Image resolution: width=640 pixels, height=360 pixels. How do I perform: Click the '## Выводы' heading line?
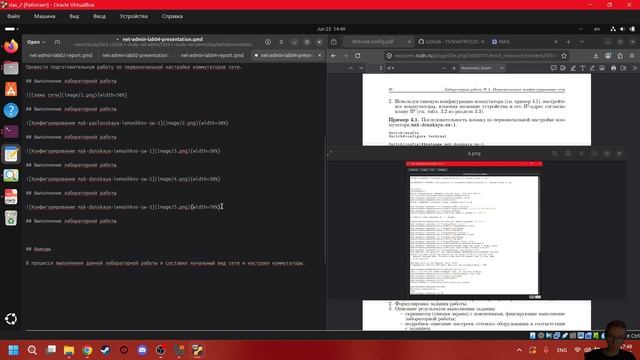click(38, 249)
